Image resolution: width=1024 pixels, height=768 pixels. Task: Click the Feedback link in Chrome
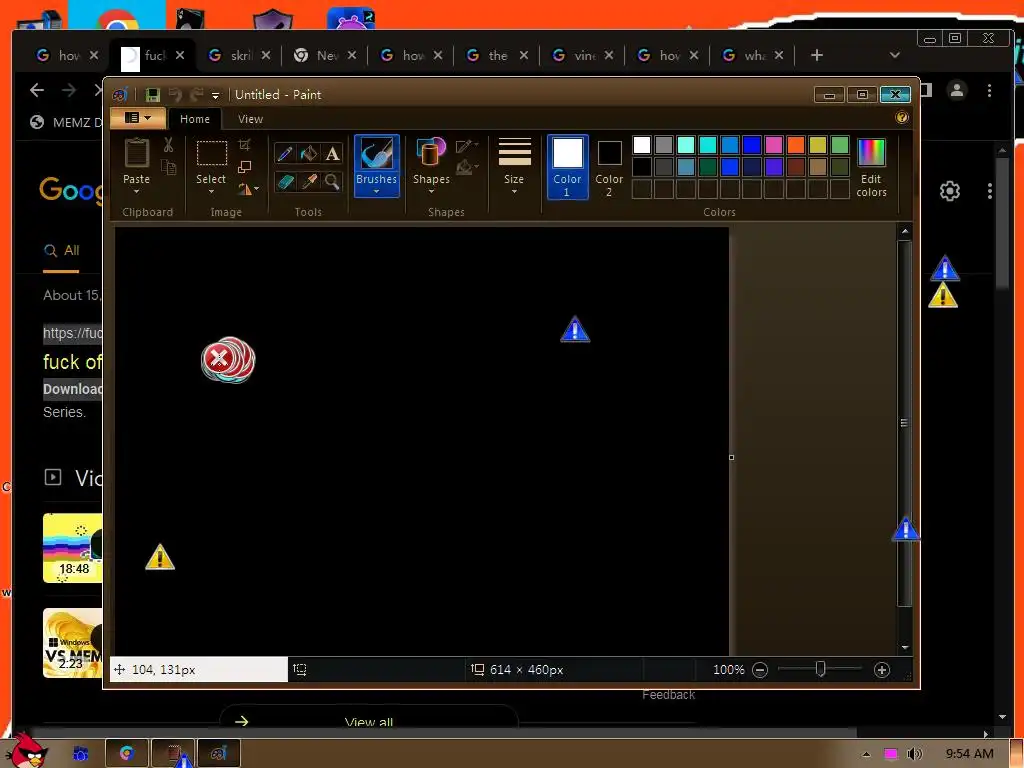pyautogui.click(x=668, y=695)
